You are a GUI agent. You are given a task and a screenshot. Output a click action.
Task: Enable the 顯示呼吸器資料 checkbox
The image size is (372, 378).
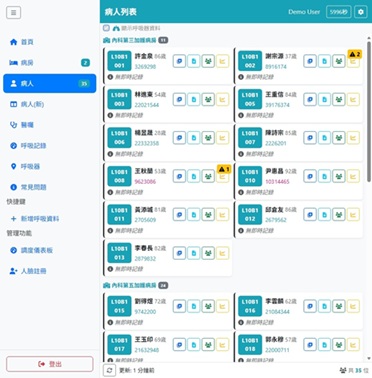click(106, 28)
